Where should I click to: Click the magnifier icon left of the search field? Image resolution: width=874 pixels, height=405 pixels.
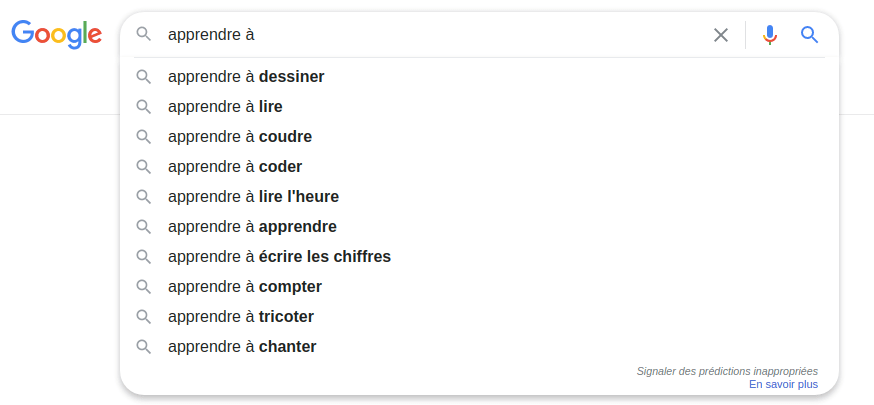144,35
